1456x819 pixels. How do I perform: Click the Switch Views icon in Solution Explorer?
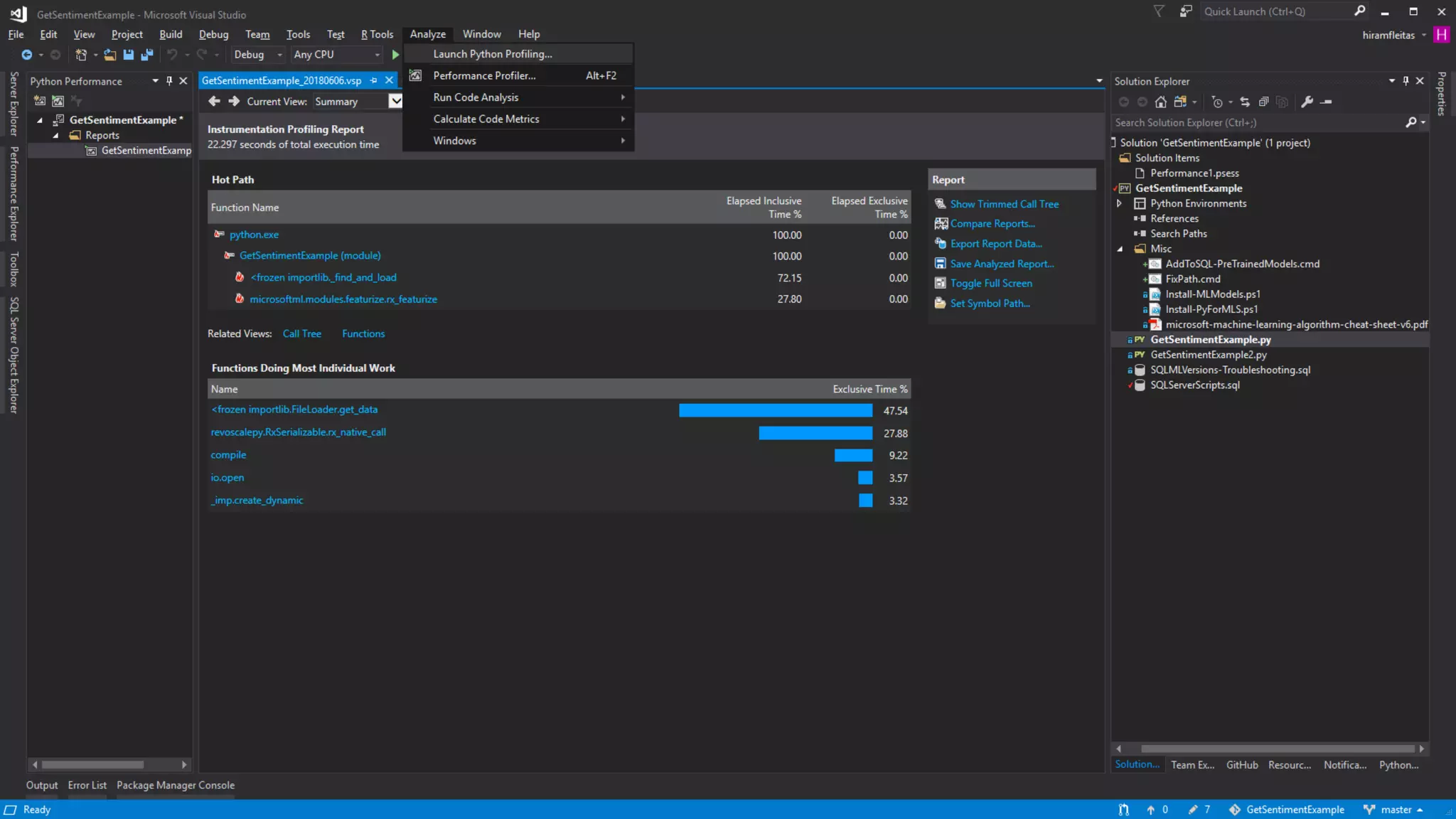click(x=1181, y=102)
